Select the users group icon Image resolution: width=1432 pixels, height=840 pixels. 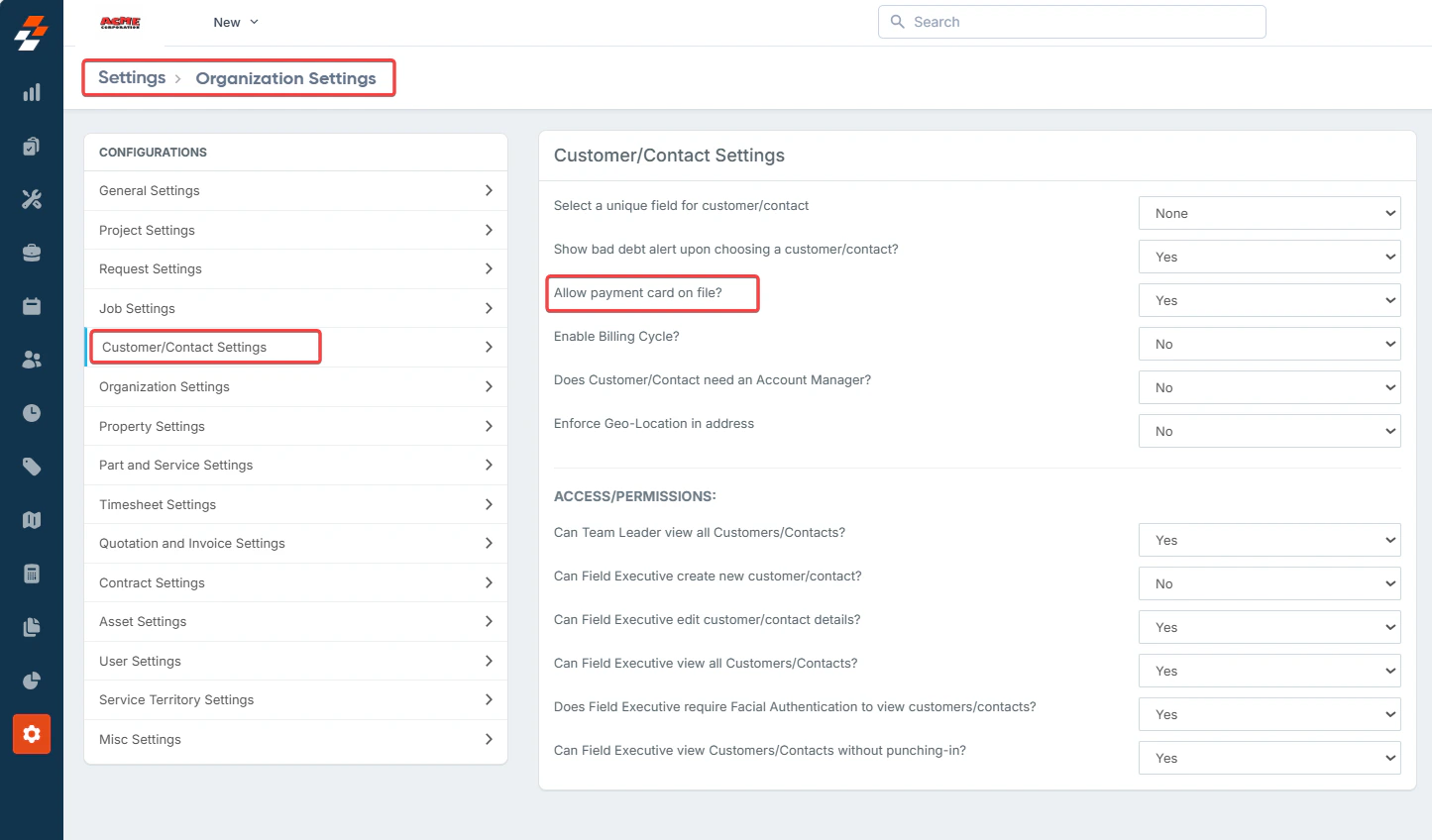tap(32, 360)
